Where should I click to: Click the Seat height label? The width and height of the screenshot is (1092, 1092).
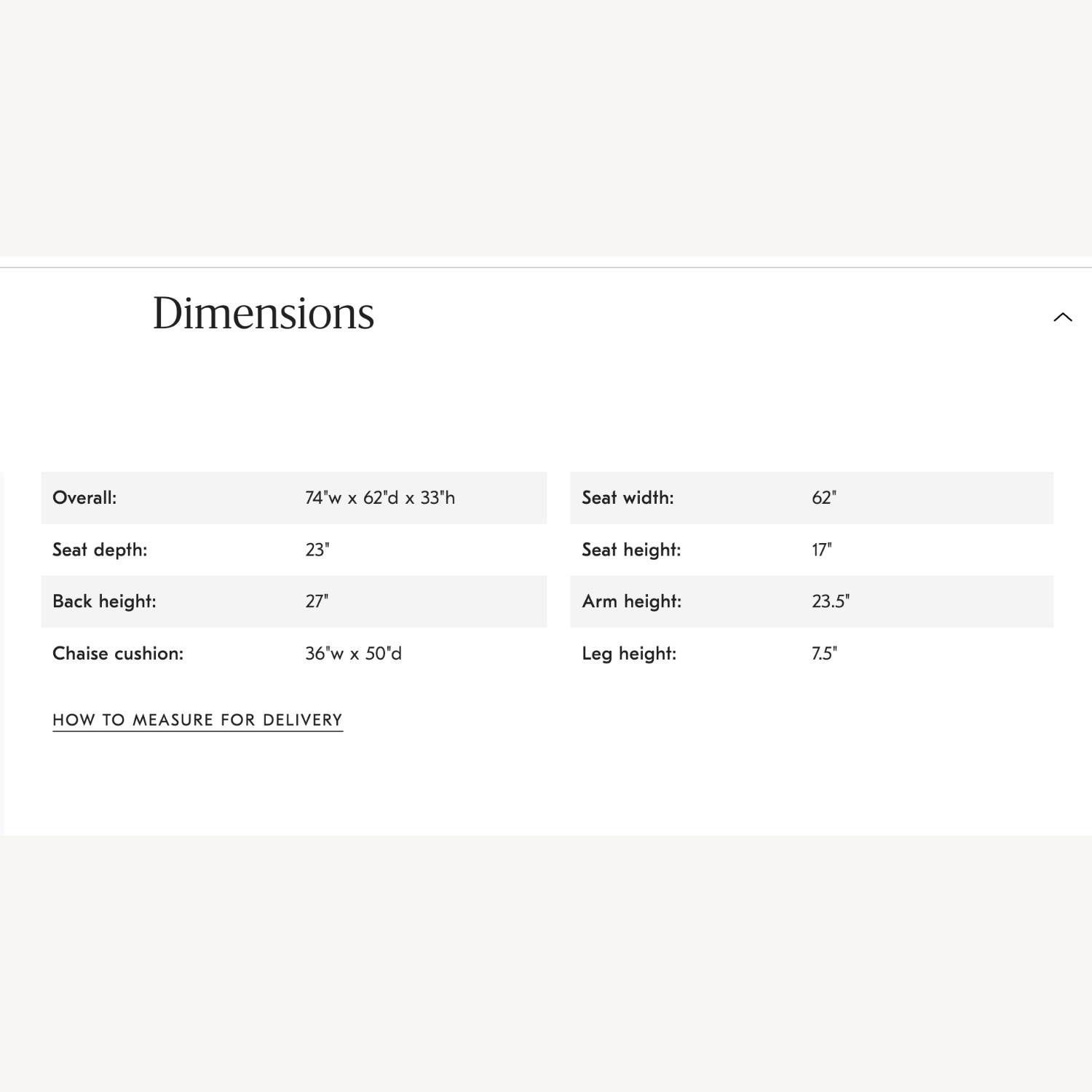tap(631, 550)
